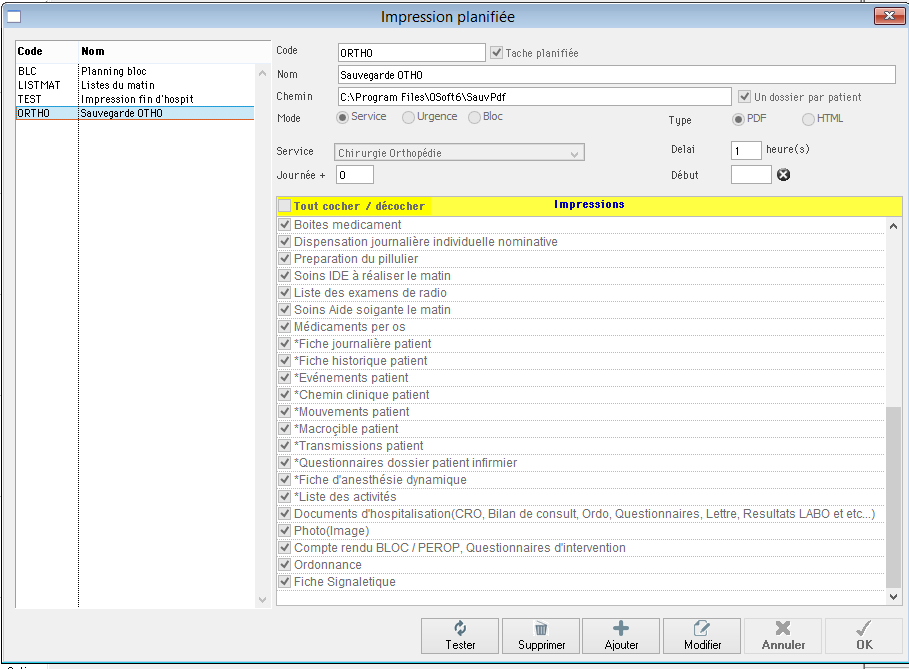Uncheck *Fiche d'anesthésie dynamique
Image resolution: width=909 pixels, height=669 pixels.
coord(285,479)
